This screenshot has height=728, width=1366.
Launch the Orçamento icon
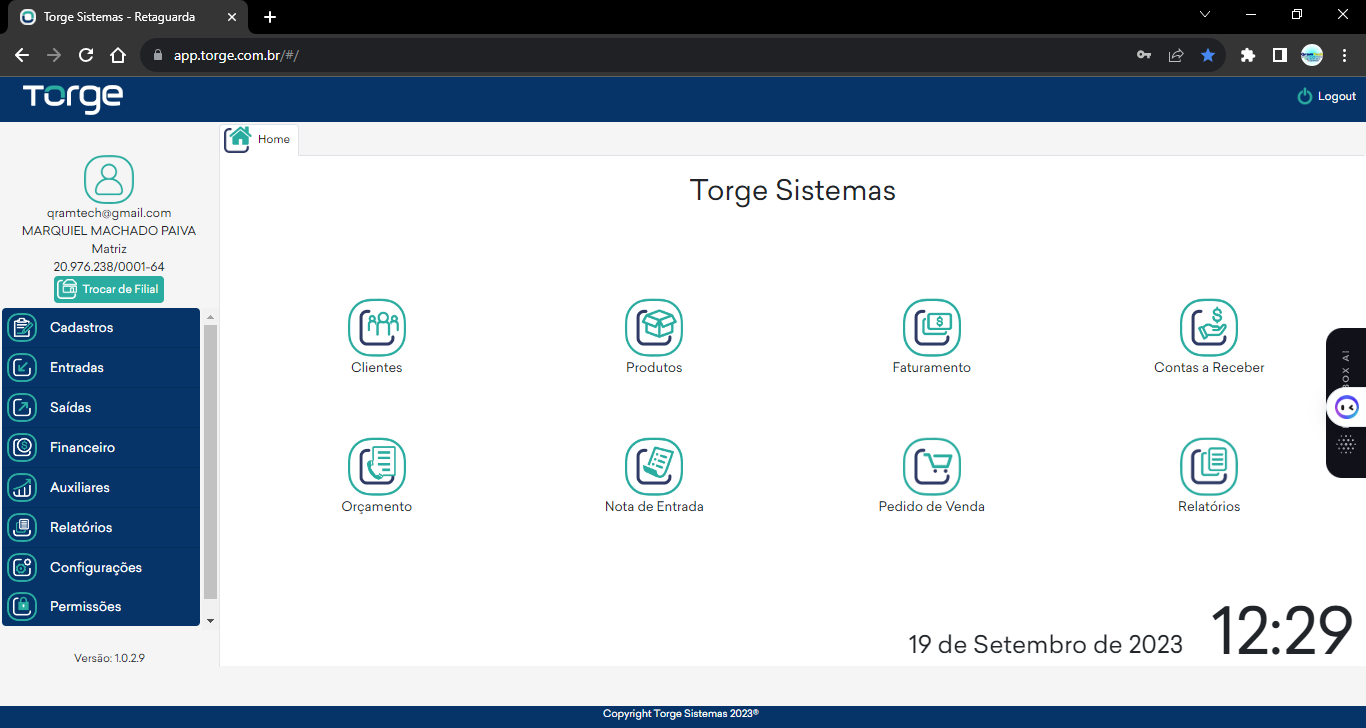coord(377,467)
